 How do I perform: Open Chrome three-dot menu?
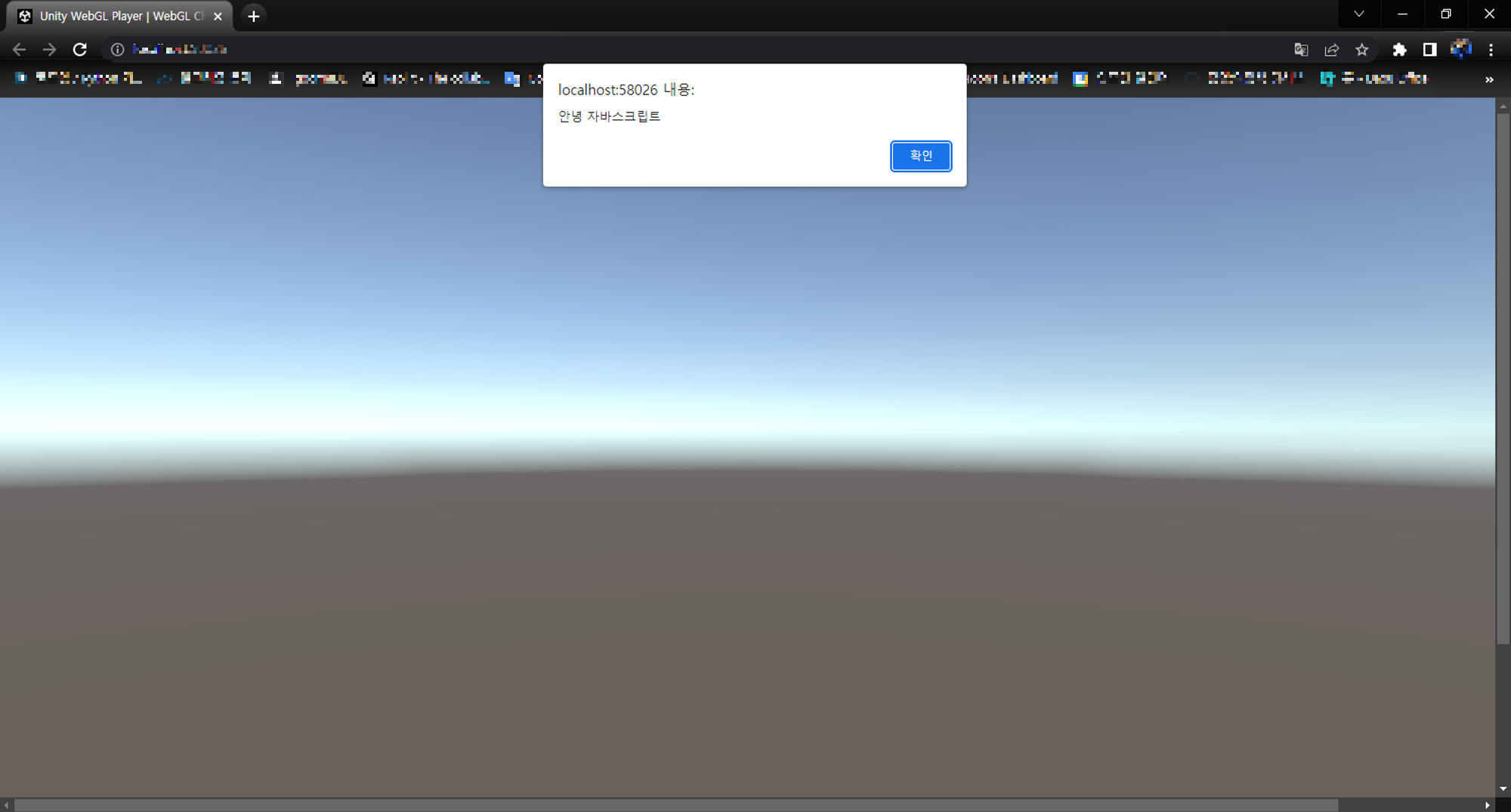1491,49
